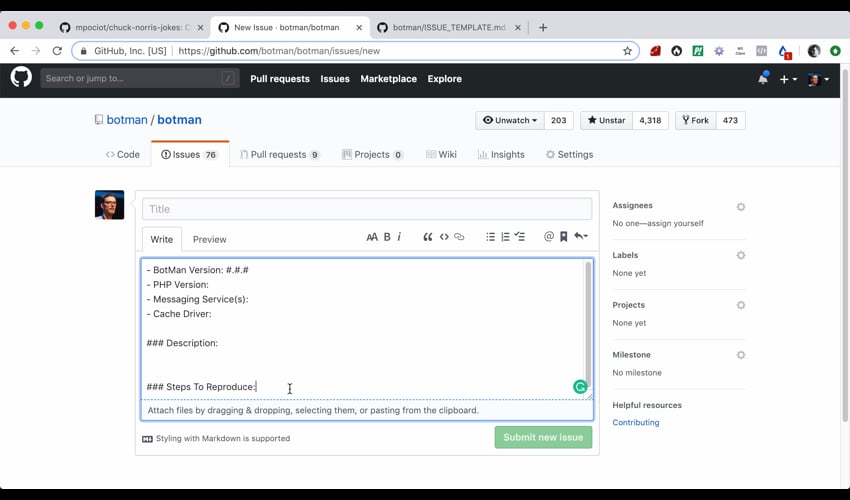Click the GitHub Octocat logo

tap(21, 78)
